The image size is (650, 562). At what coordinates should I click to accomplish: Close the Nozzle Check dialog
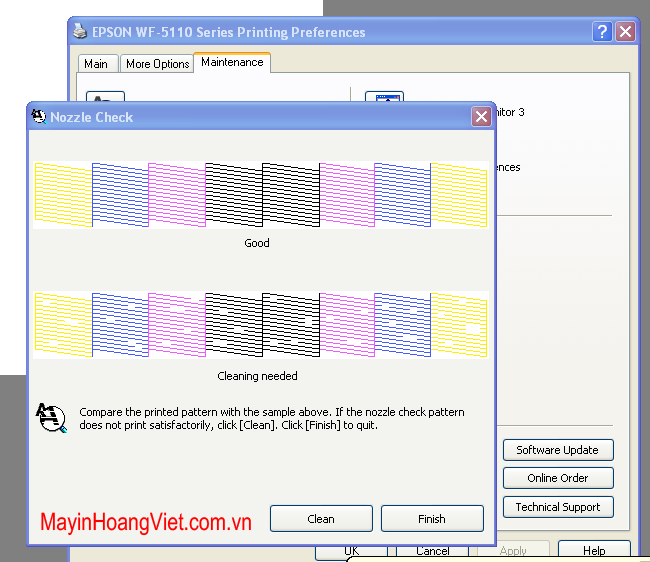[481, 116]
